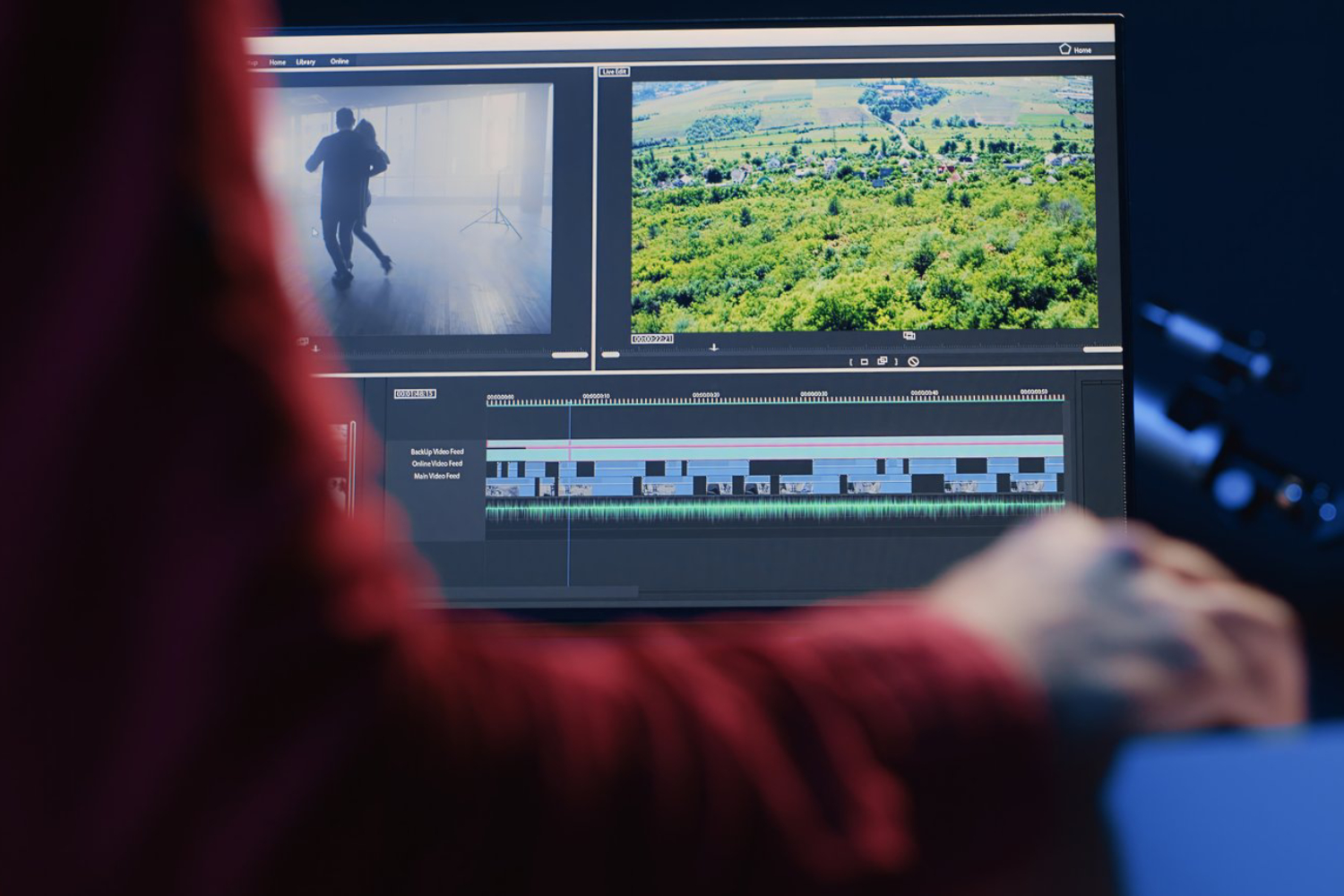Viewport: 1344px width, 896px height.
Task: Click the 00:00:00:20 mark on timeline ruler
Action: (x=706, y=395)
